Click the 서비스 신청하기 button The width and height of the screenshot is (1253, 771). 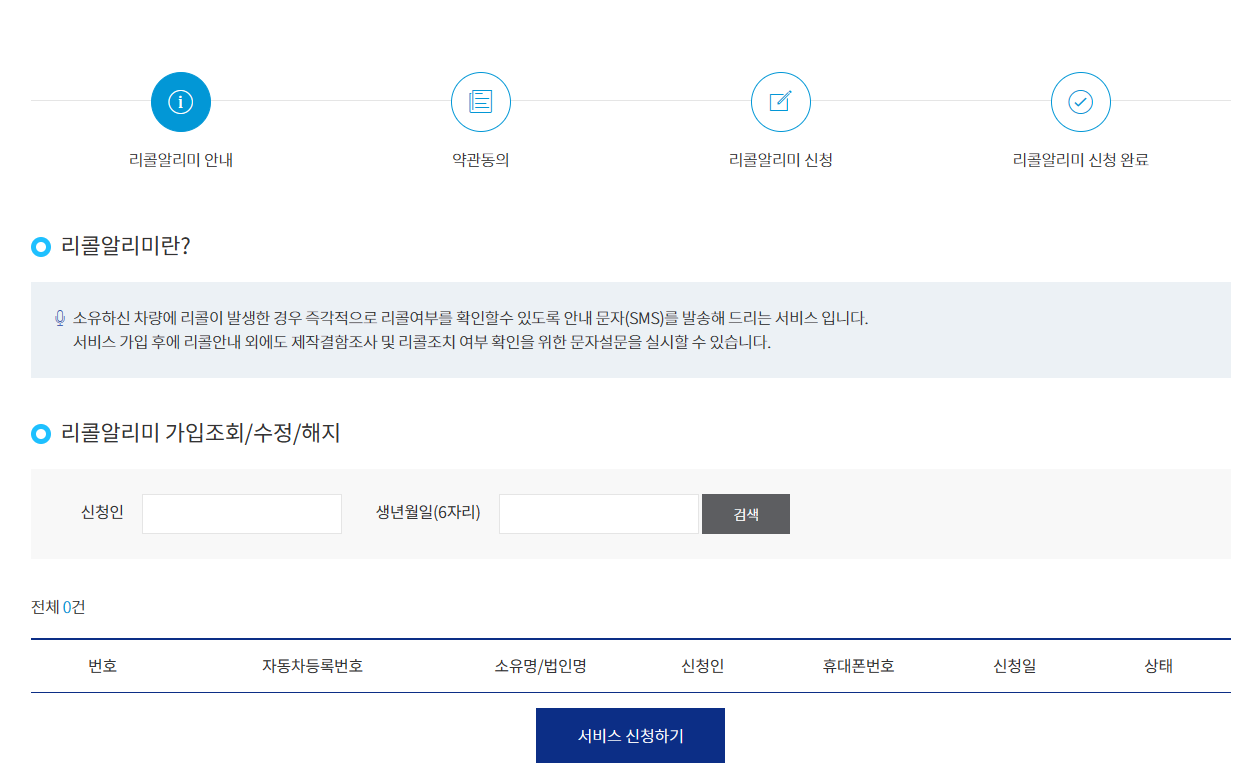click(630, 734)
